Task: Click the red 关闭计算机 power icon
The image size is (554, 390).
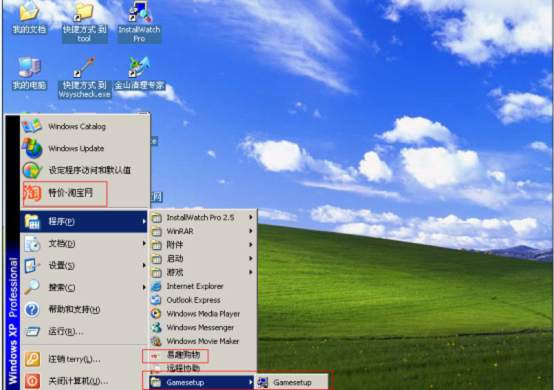Action: (x=32, y=381)
